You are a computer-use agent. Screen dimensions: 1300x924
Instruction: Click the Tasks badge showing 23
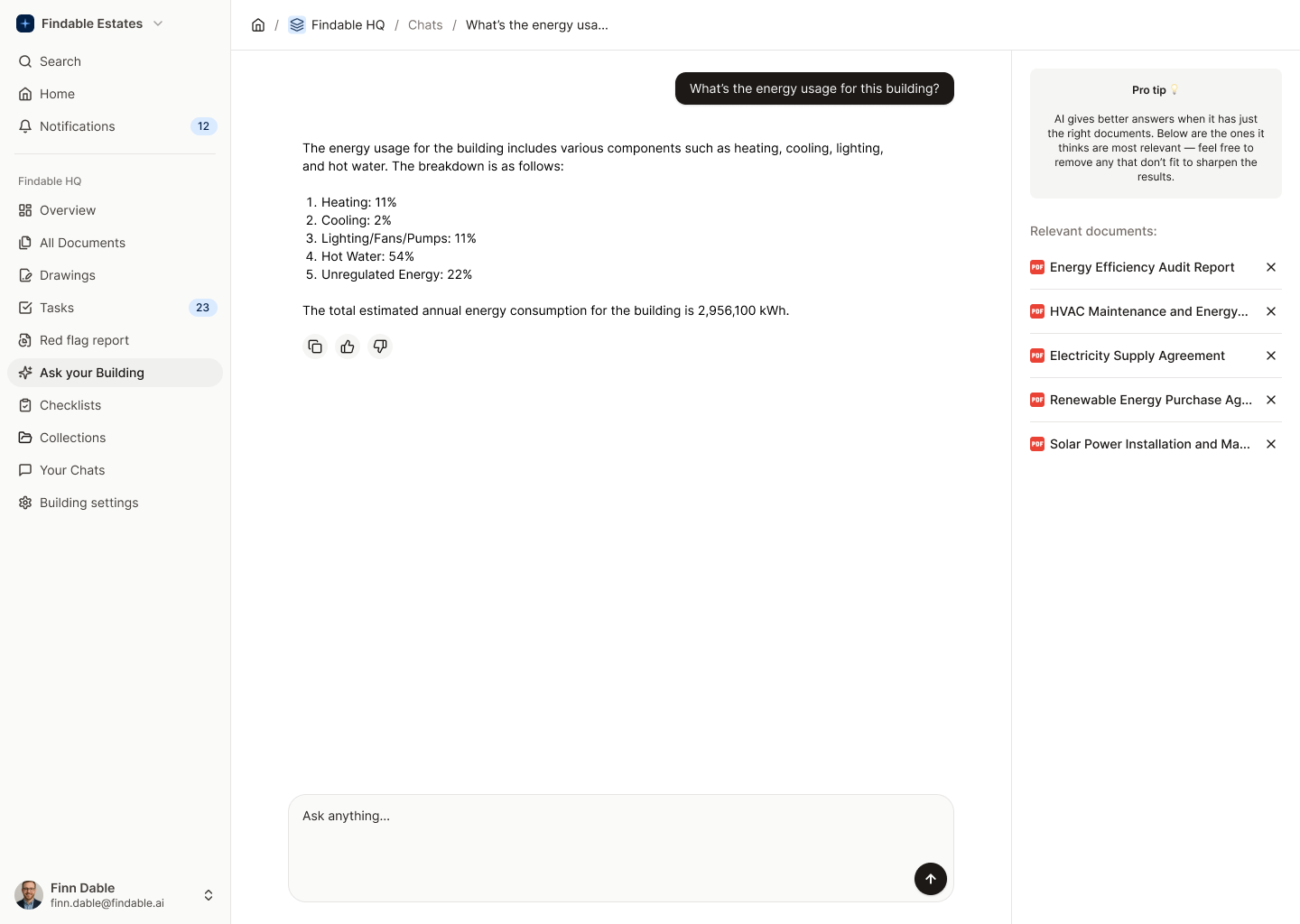[202, 308]
